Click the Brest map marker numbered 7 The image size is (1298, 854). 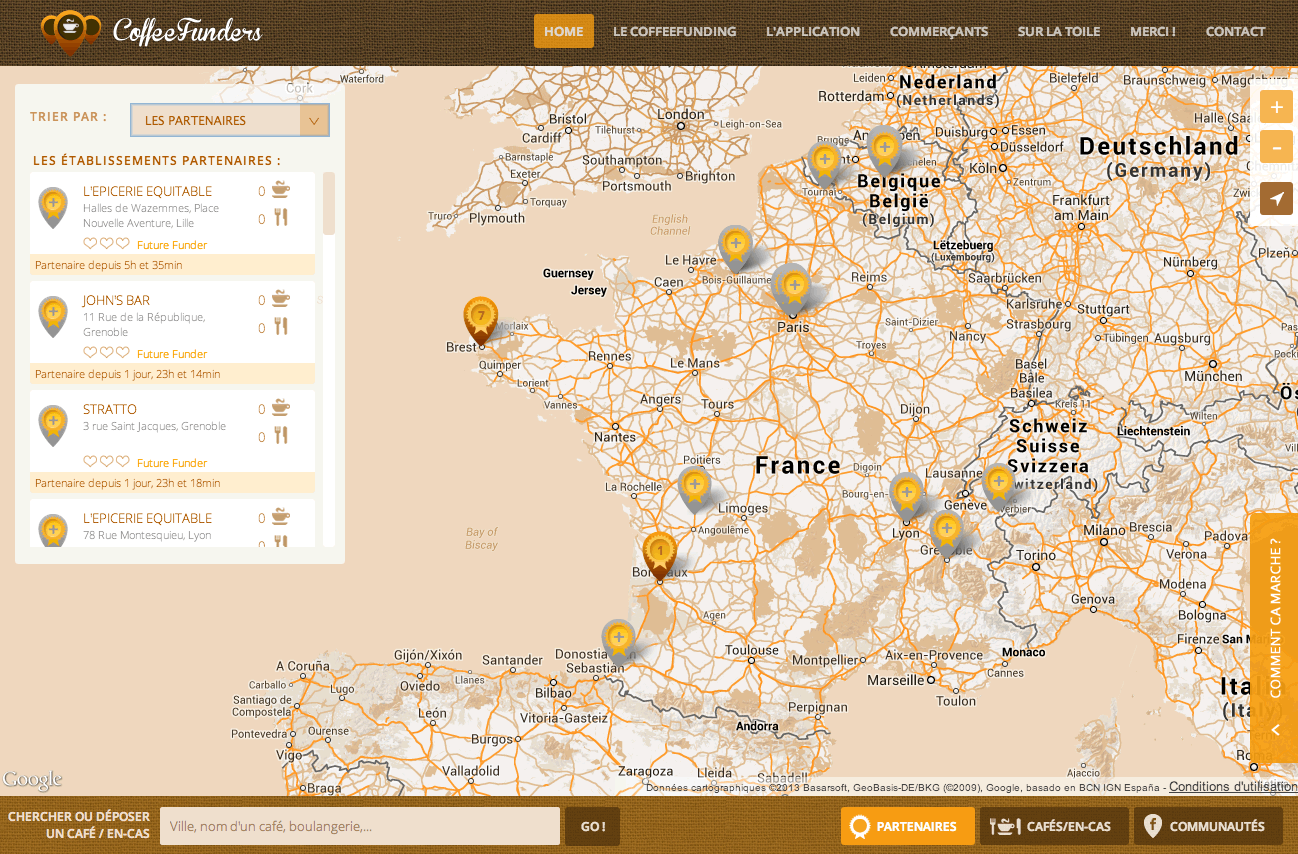pos(481,320)
